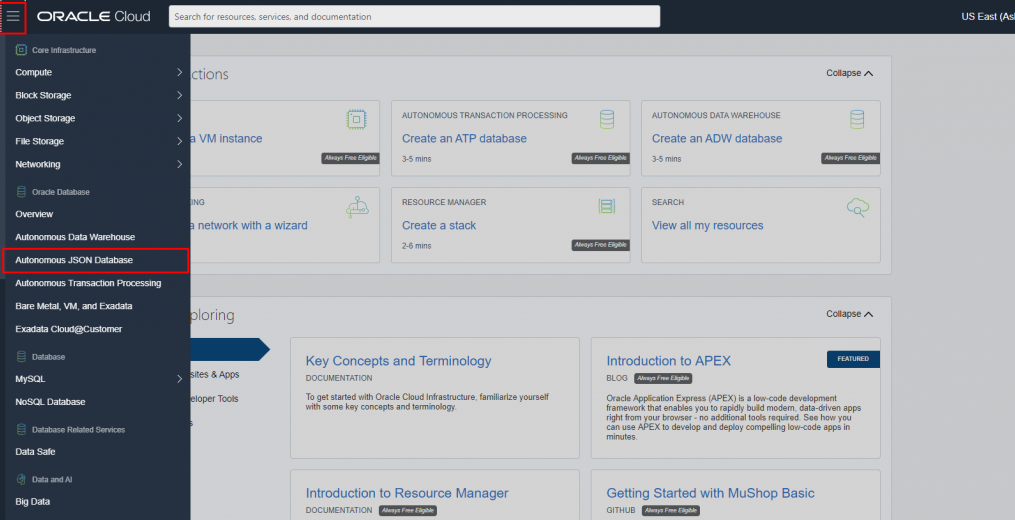Viewport: 1015px width, 520px height.
Task: Open Networking menu item
Action: [38, 164]
